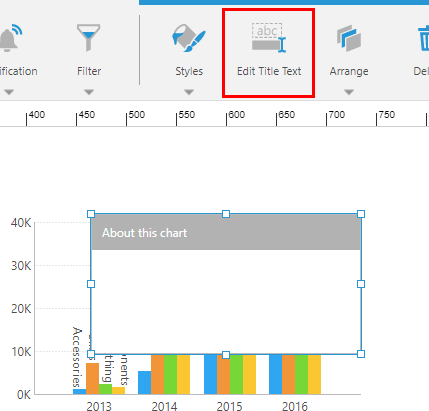Click the Arrange layers icon
Image resolution: width=429 pixels, height=411 pixels.
coord(349,38)
